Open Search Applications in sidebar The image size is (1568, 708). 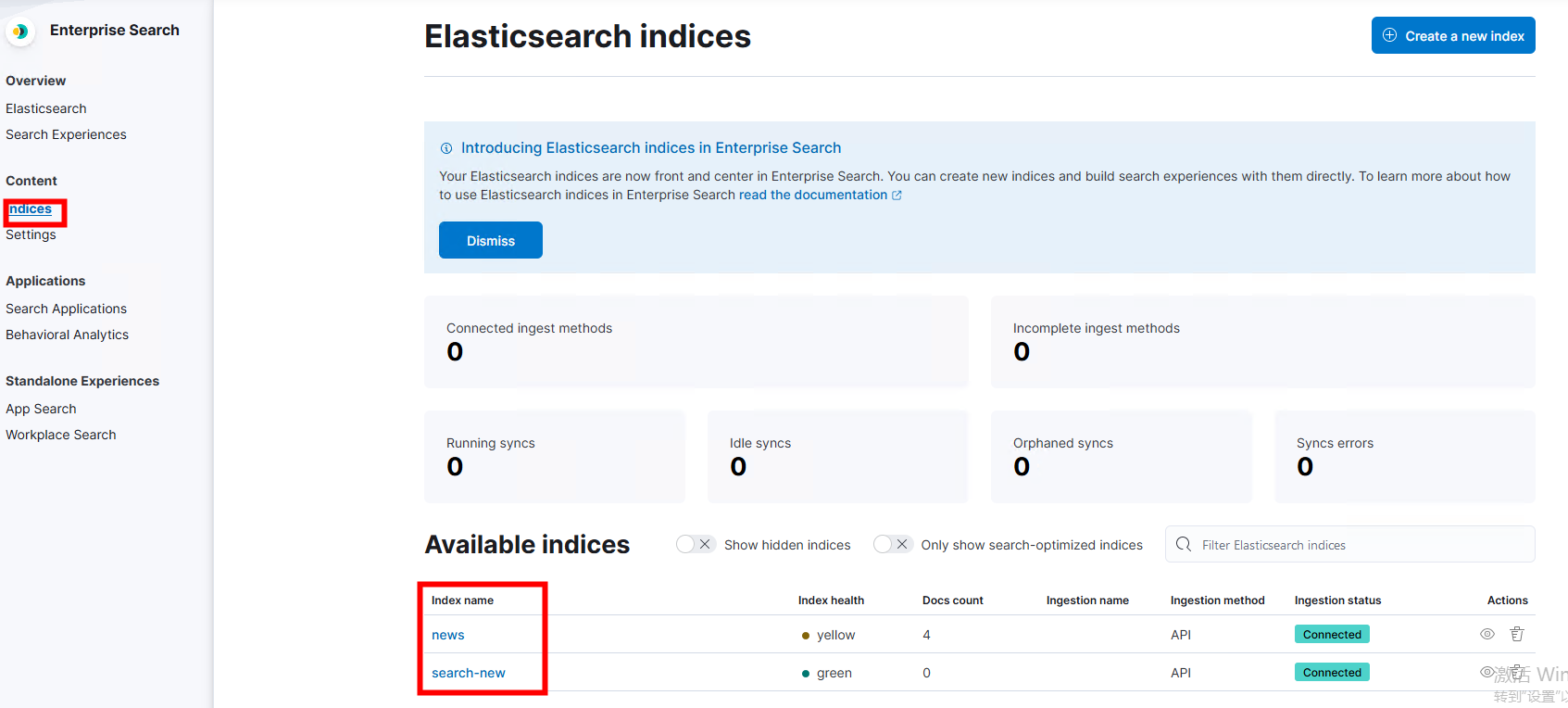click(66, 309)
